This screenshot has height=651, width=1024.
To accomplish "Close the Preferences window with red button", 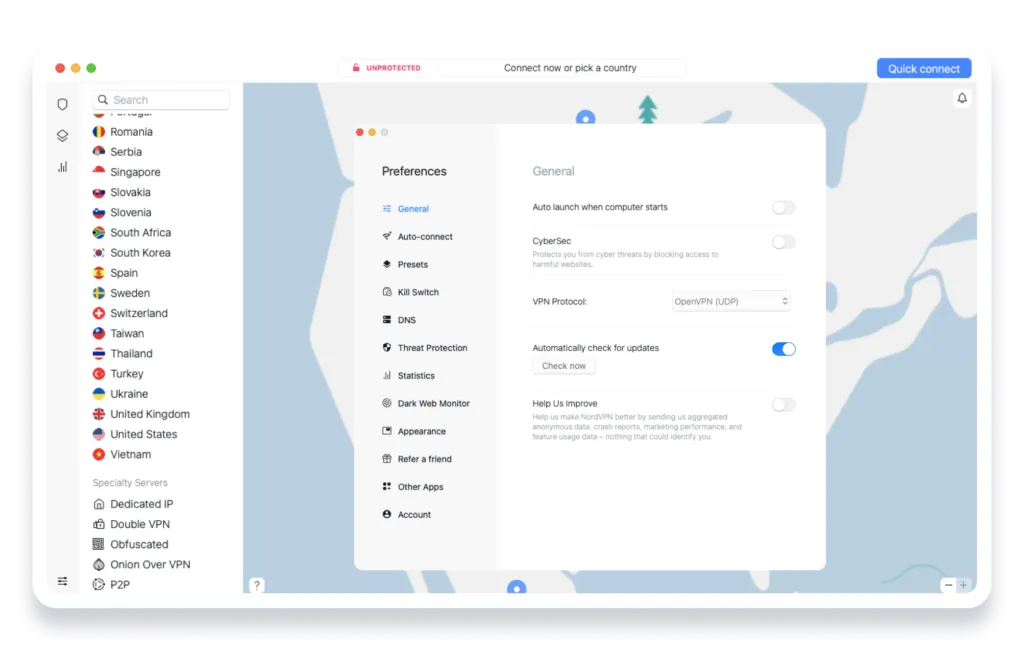I will coord(359,132).
